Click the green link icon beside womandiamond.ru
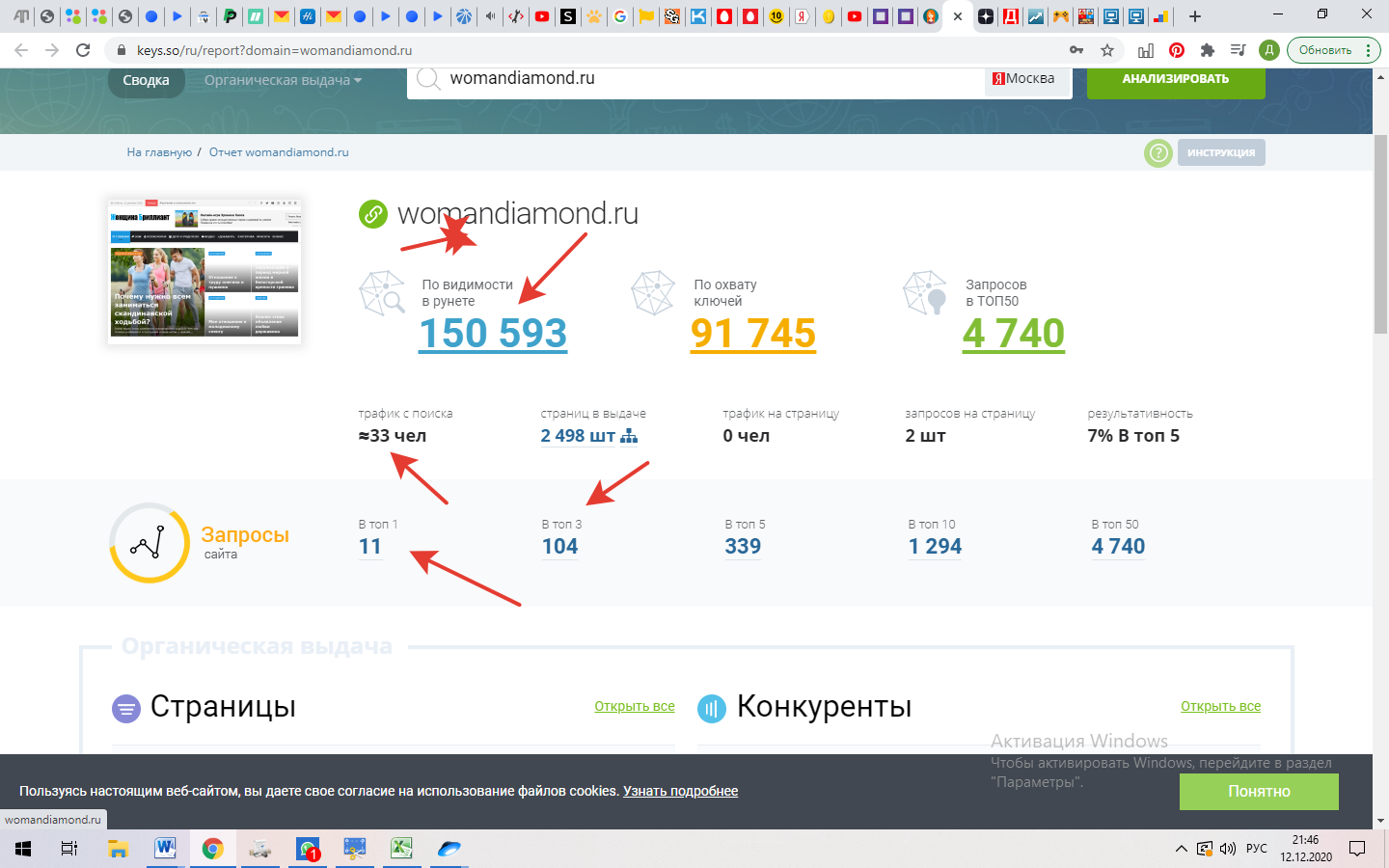1389x868 pixels. coord(373,214)
